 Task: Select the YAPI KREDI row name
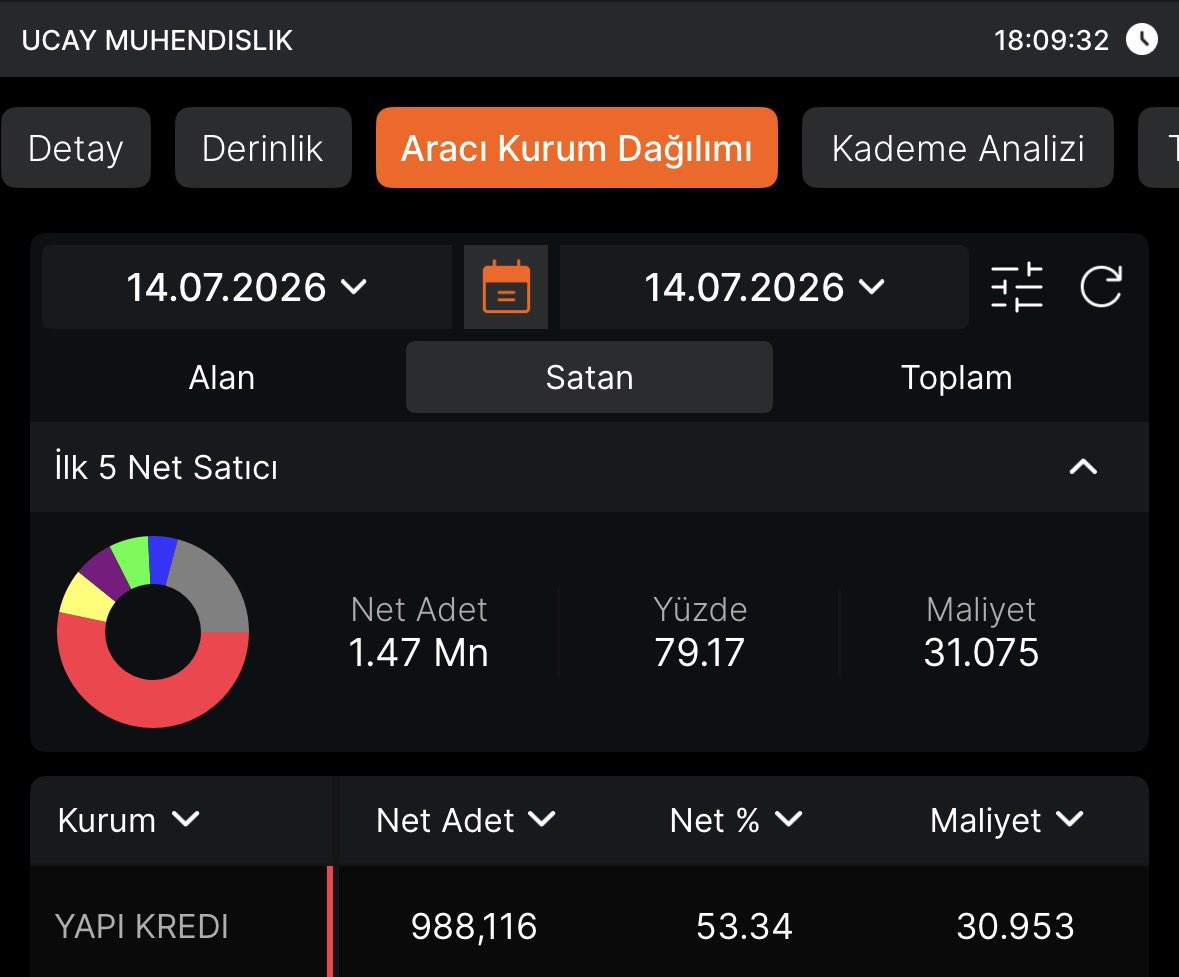coord(141,926)
